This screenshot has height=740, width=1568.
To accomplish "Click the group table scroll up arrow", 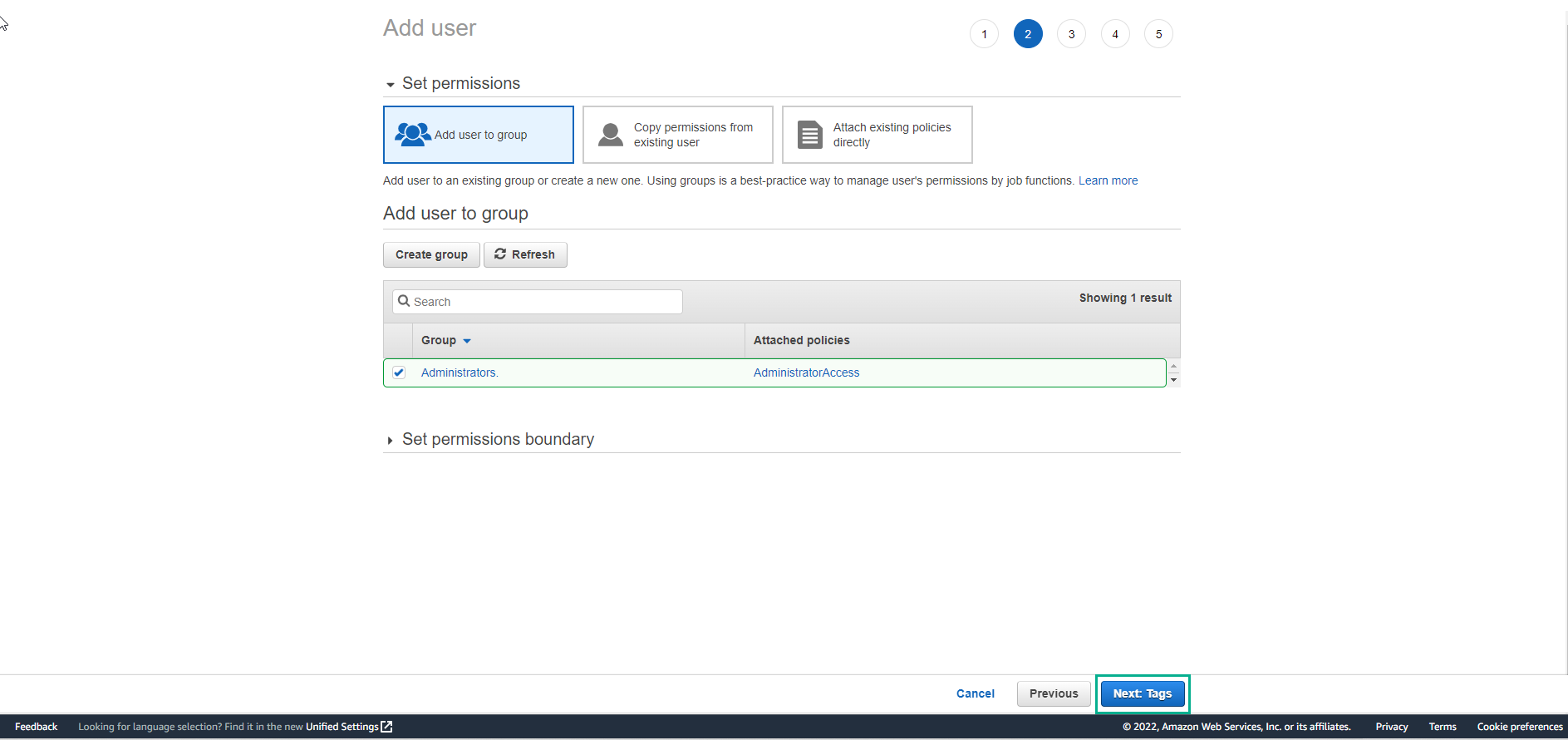I will pos(1173,366).
